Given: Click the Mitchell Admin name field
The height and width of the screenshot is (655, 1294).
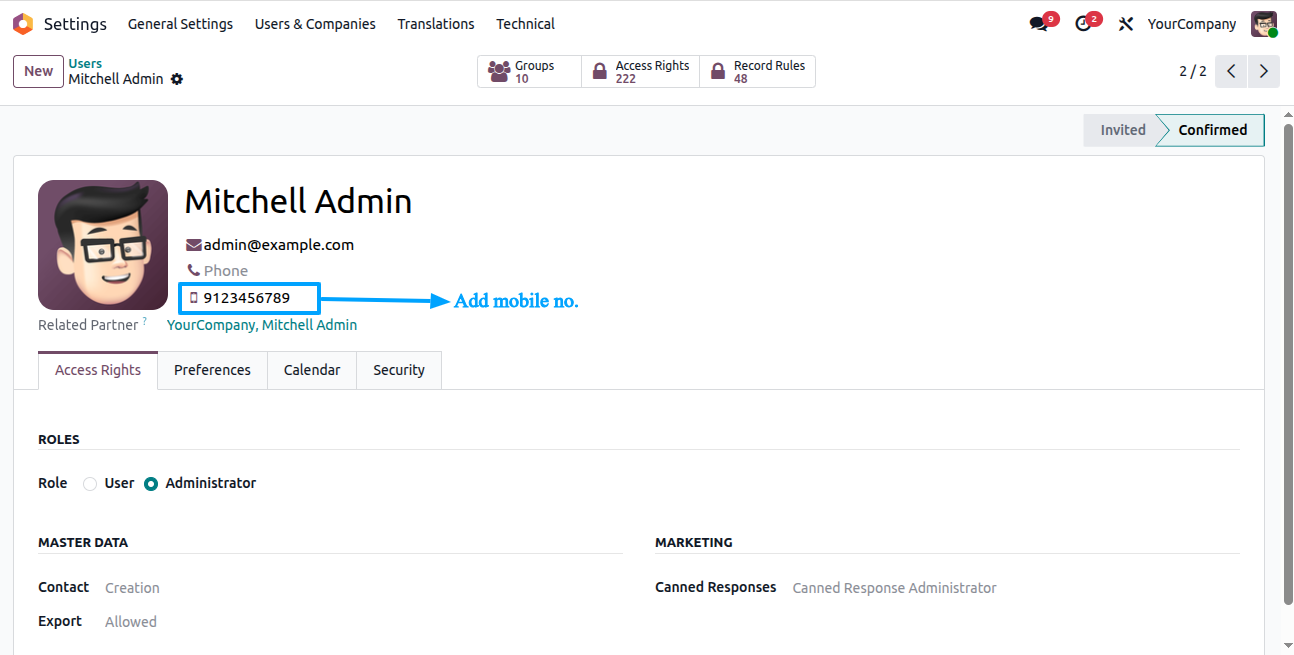Looking at the screenshot, I should coord(298,202).
